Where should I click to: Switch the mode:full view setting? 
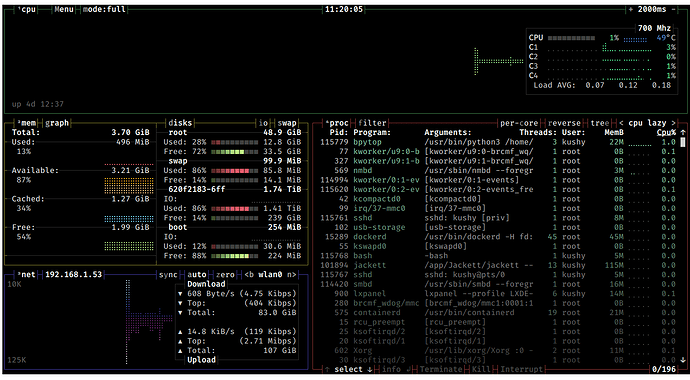pos(104,9)
